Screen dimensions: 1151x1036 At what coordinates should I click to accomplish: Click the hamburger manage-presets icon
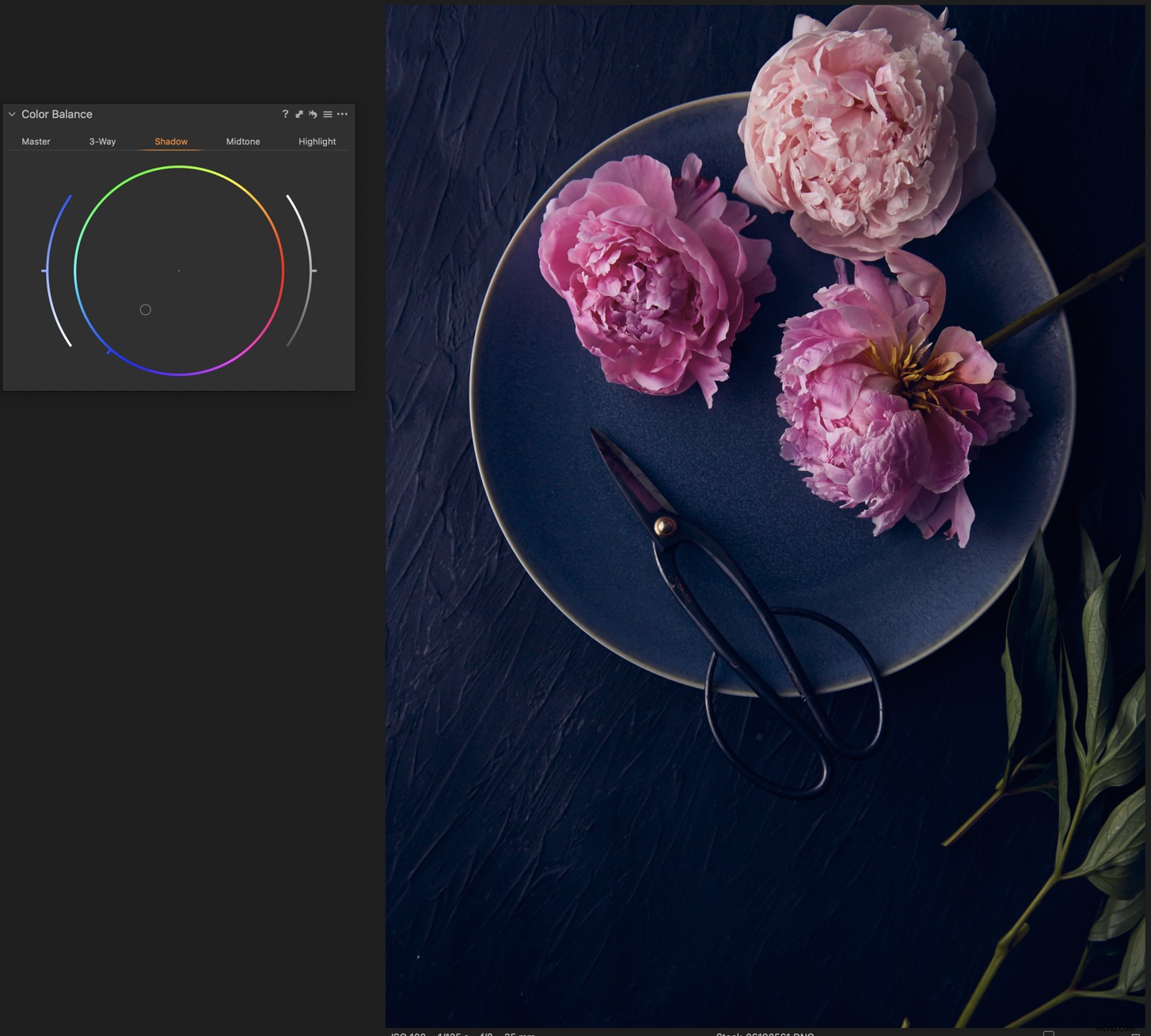(328, 115)
